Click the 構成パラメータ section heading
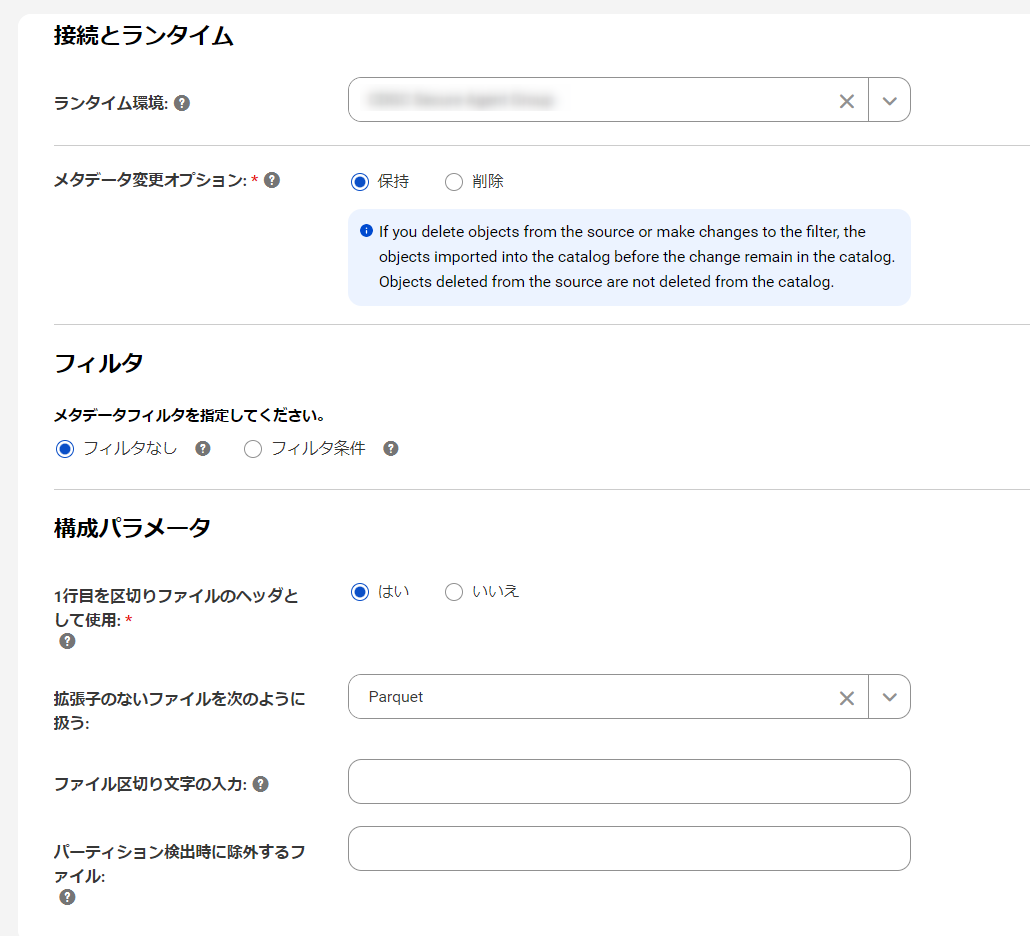Screen dimensions: 1030x936 pyautogui.click(x=132, y=527)
